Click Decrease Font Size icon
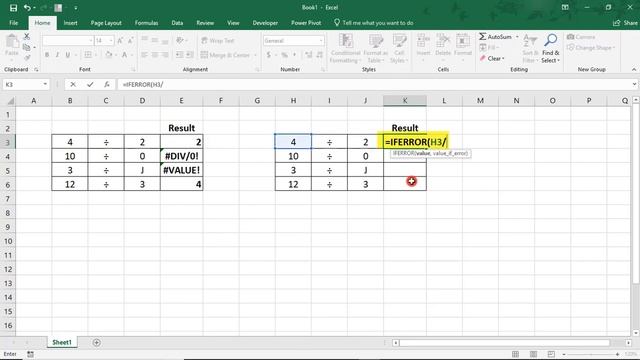 click(x=130, y=40)
